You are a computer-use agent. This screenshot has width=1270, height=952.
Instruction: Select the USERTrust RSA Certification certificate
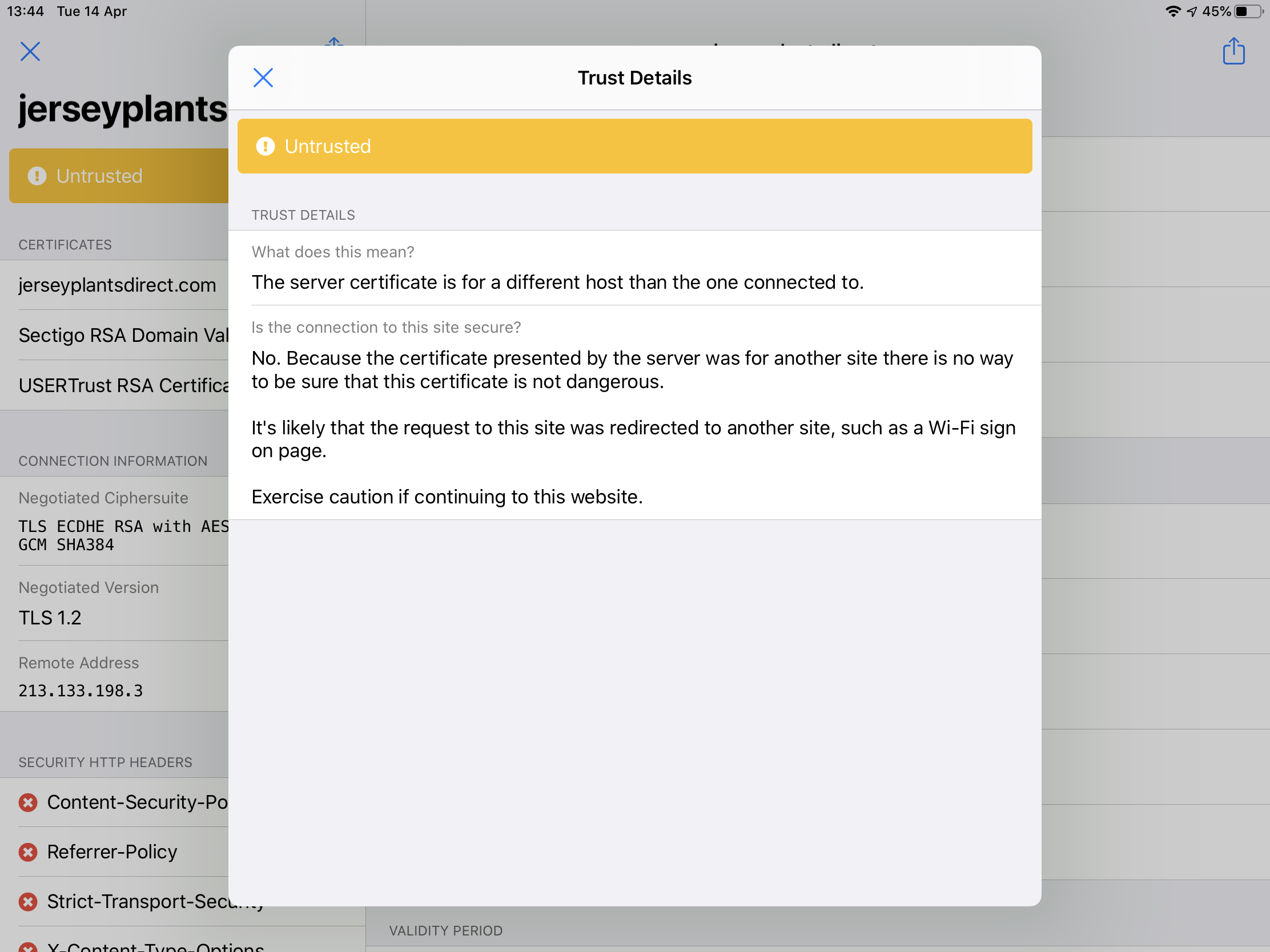point(123,386)
